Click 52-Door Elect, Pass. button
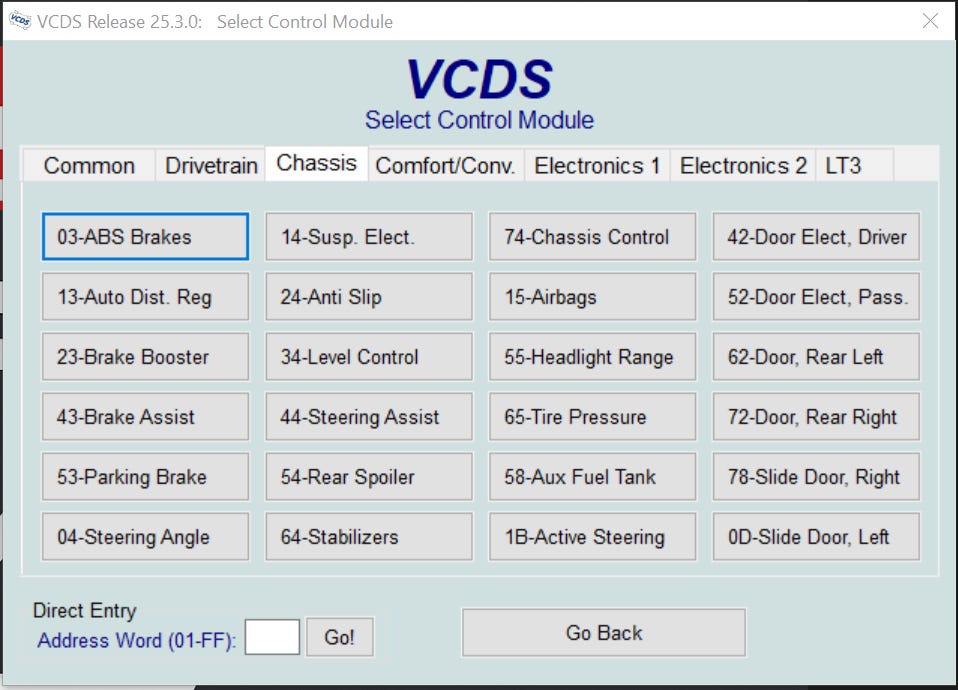The image size is (958, 690). point(816,296)
